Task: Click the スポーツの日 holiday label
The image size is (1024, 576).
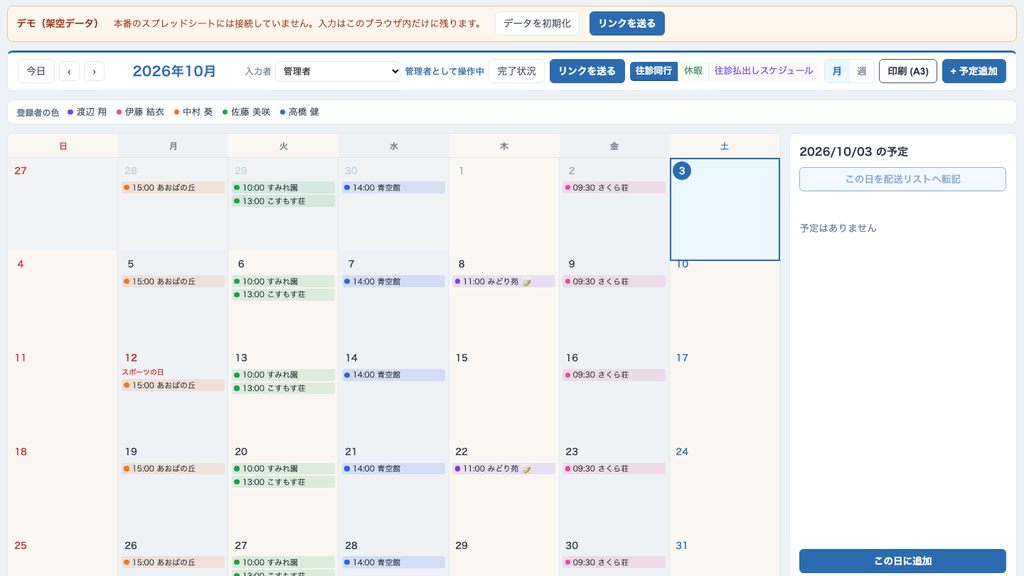Action: point(143,372)
